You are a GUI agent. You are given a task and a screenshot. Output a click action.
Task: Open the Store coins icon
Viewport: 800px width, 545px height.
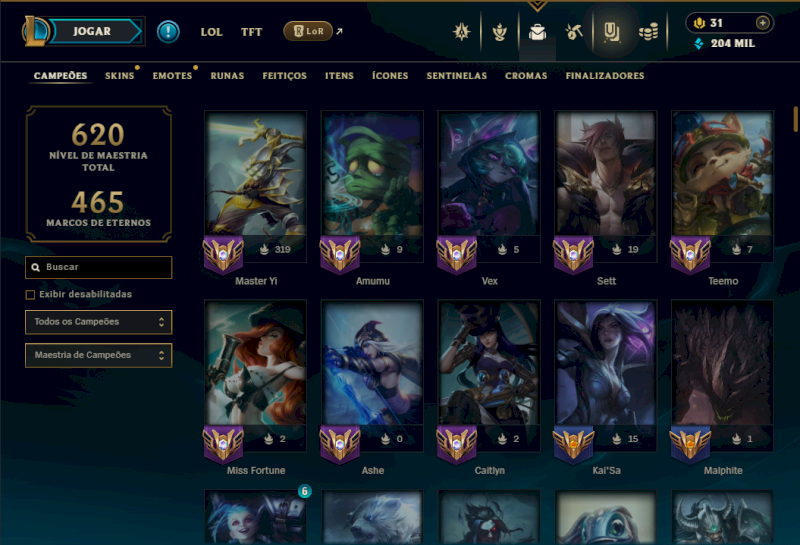(648, 32)
